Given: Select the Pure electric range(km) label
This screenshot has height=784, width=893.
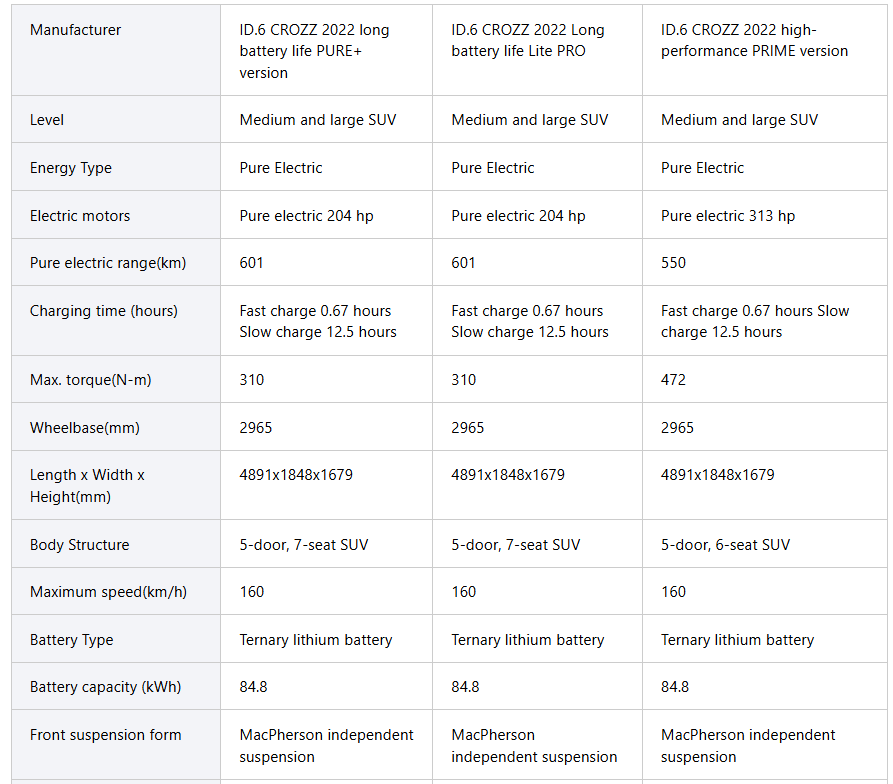Looking at the screenshot, I should point(108,263).
